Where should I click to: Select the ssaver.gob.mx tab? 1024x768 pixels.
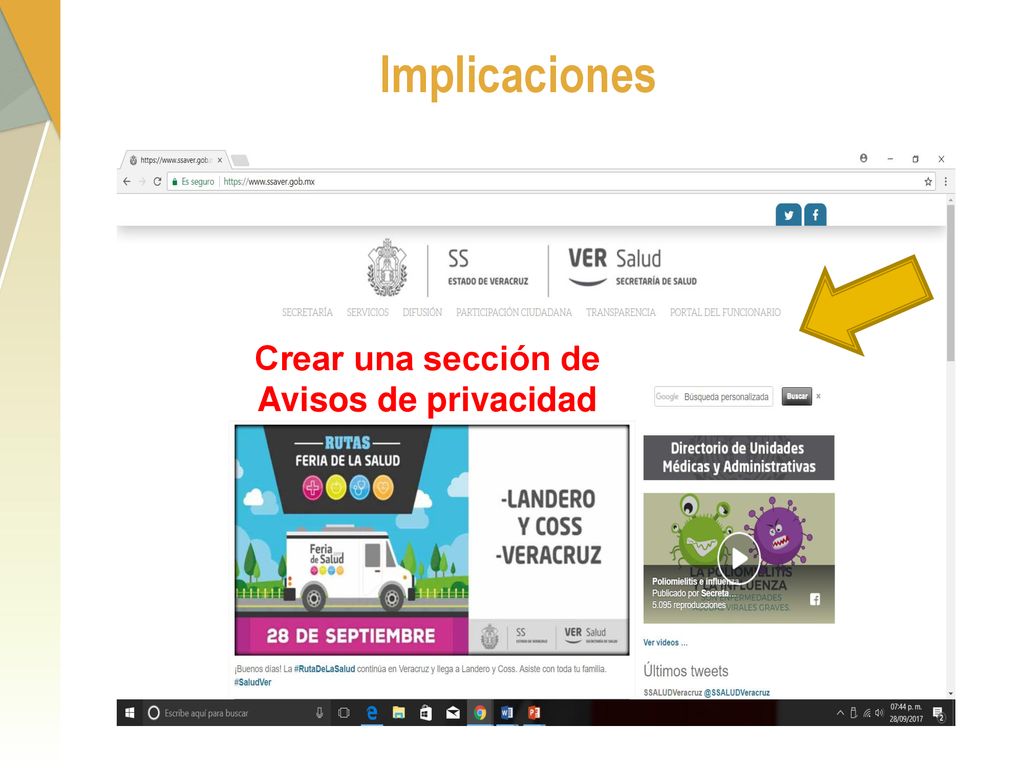click(174, 160)
